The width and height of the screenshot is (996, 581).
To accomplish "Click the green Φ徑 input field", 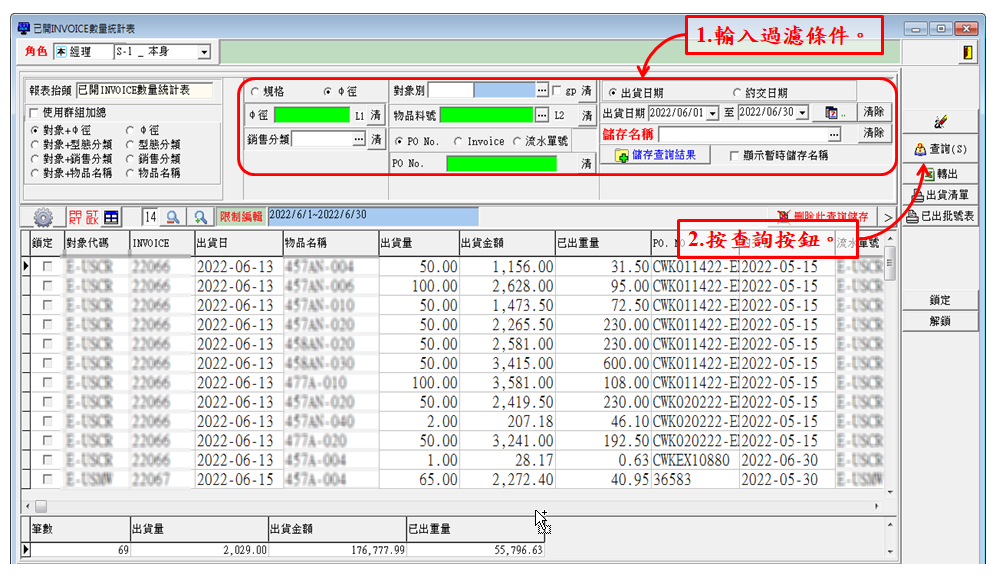I will tap(311, 114).
